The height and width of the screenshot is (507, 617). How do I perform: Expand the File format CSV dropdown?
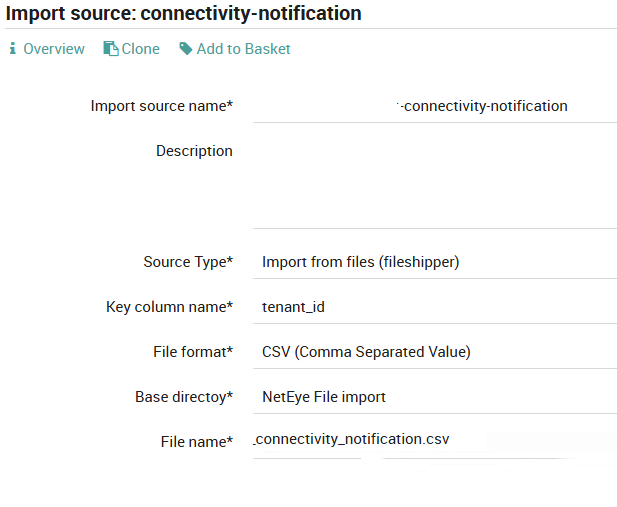[x=435, y=352]
